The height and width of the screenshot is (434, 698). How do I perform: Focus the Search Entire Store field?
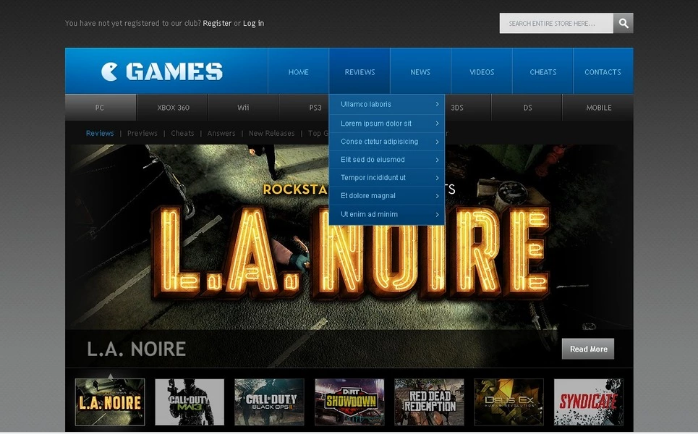556,23
